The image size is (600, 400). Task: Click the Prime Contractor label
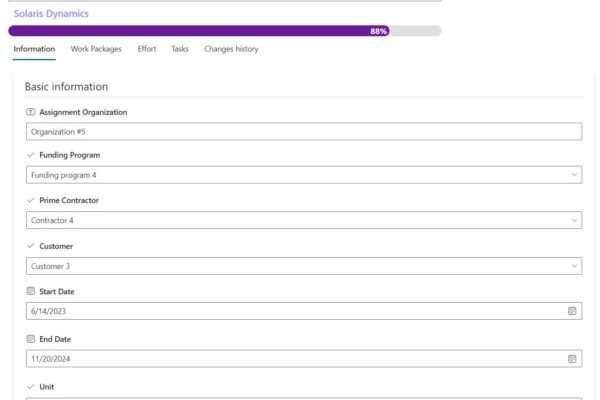tap(69, 200)
